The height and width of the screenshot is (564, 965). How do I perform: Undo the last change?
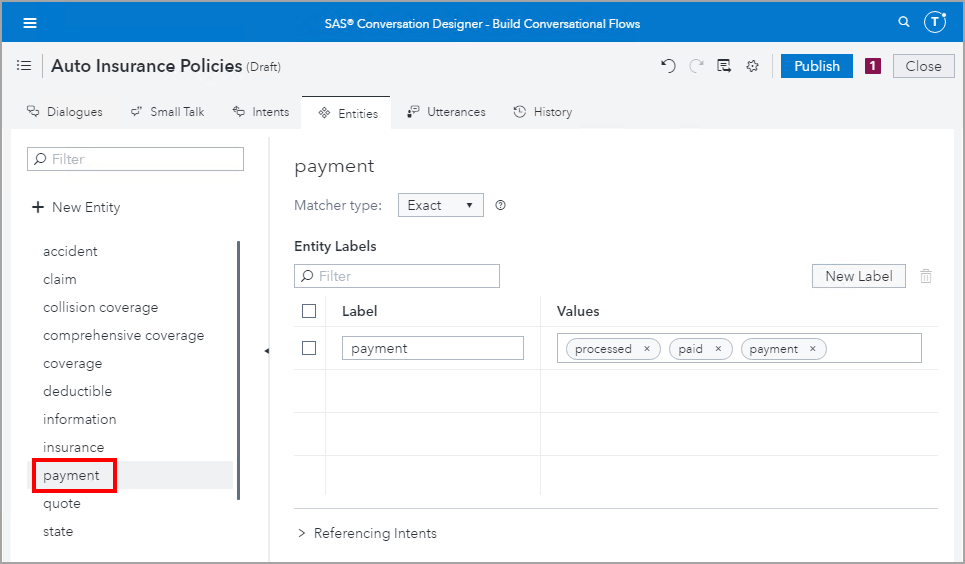coord(668,66)
